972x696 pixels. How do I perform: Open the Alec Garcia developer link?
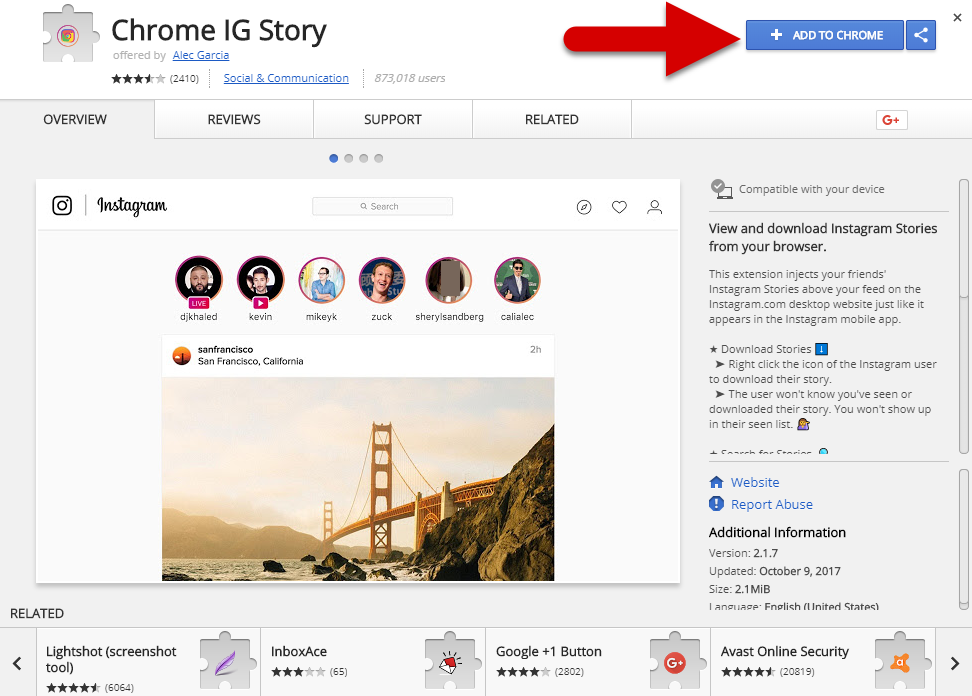[x=200, y=56]
